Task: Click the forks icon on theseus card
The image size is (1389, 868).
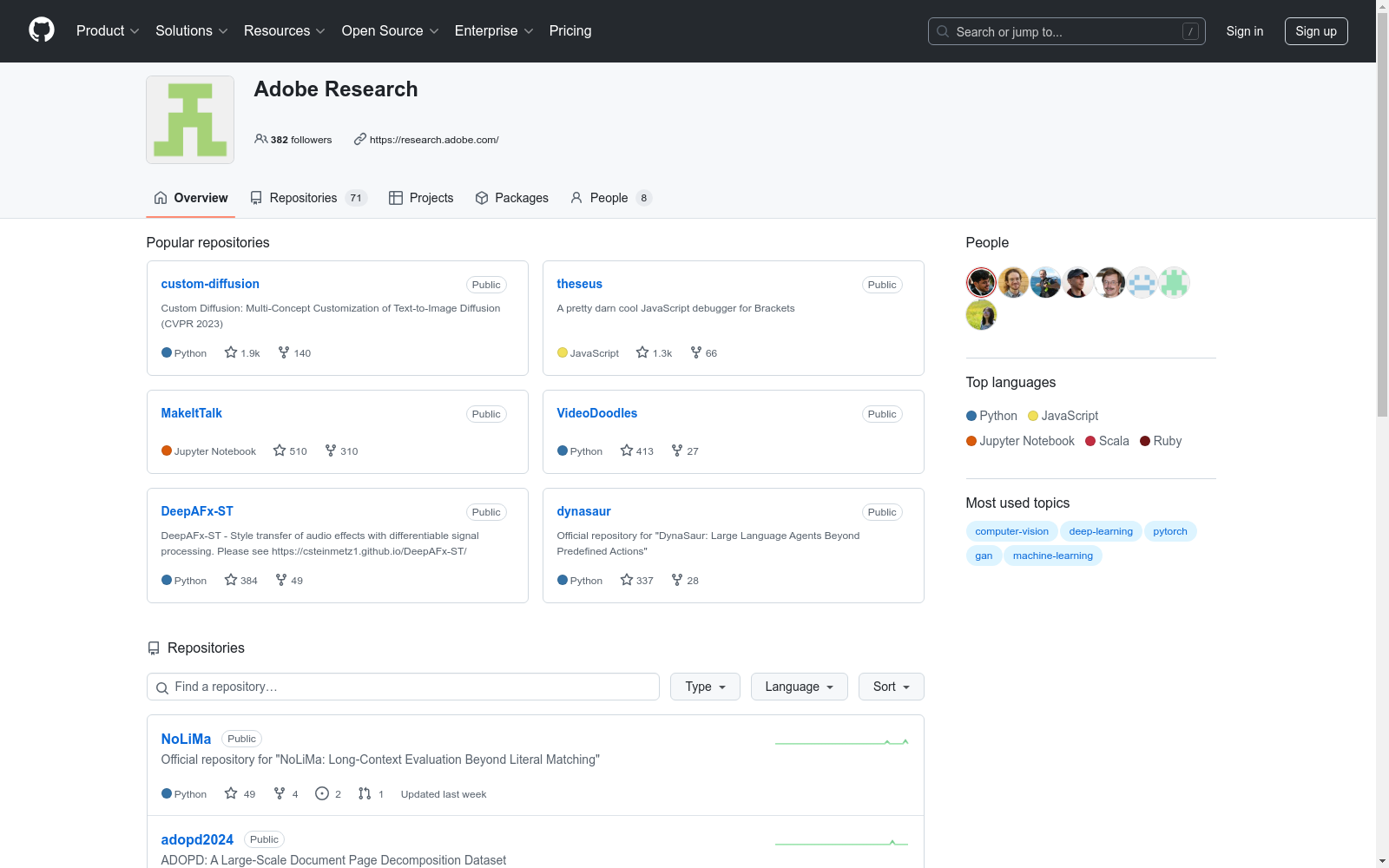Action: tap(696, 352)
